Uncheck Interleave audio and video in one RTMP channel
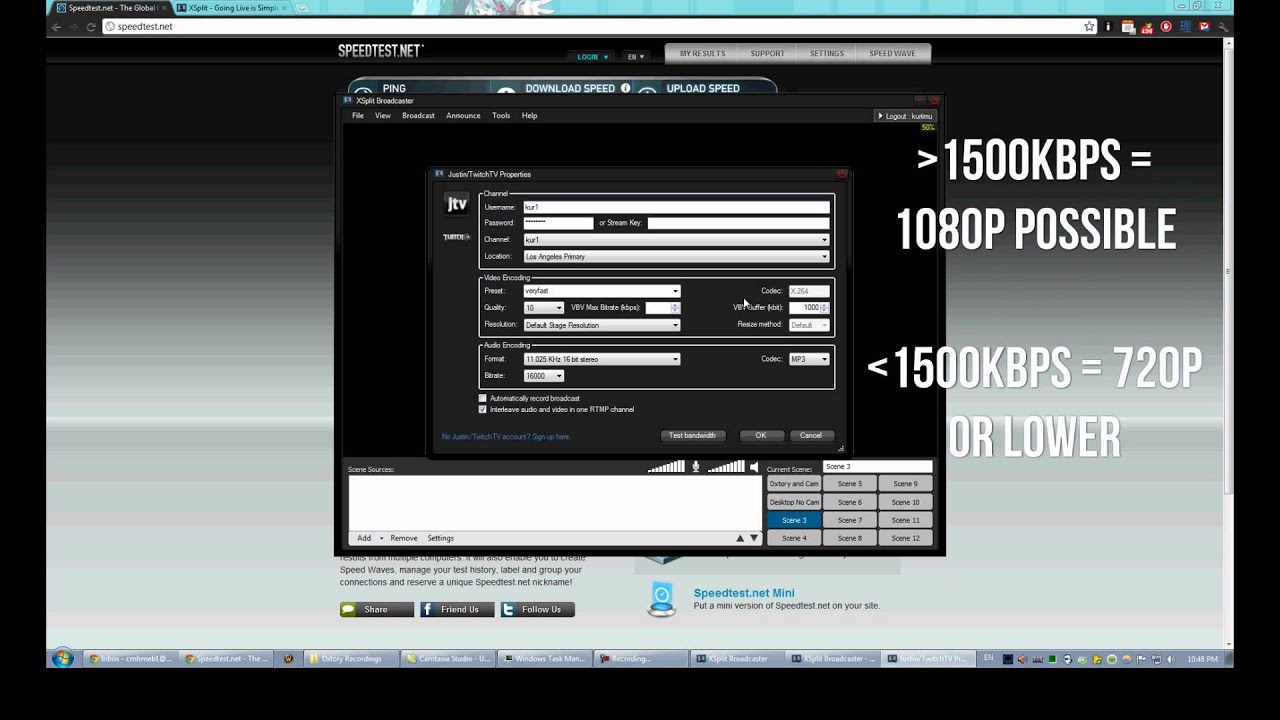 click(x=483, y=409)
